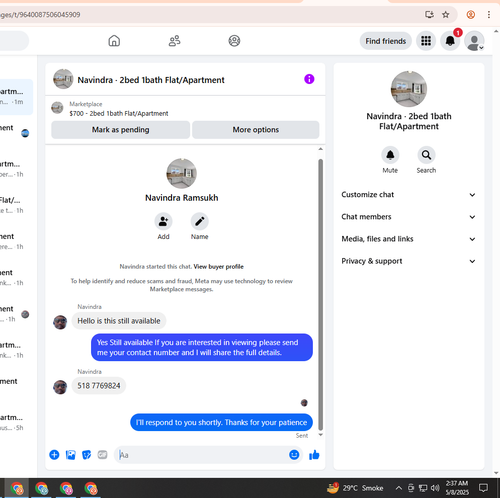Viewport: 500px width, 498px height.
Task: Go to Facebook Home icon
Action: coord(114,41)
